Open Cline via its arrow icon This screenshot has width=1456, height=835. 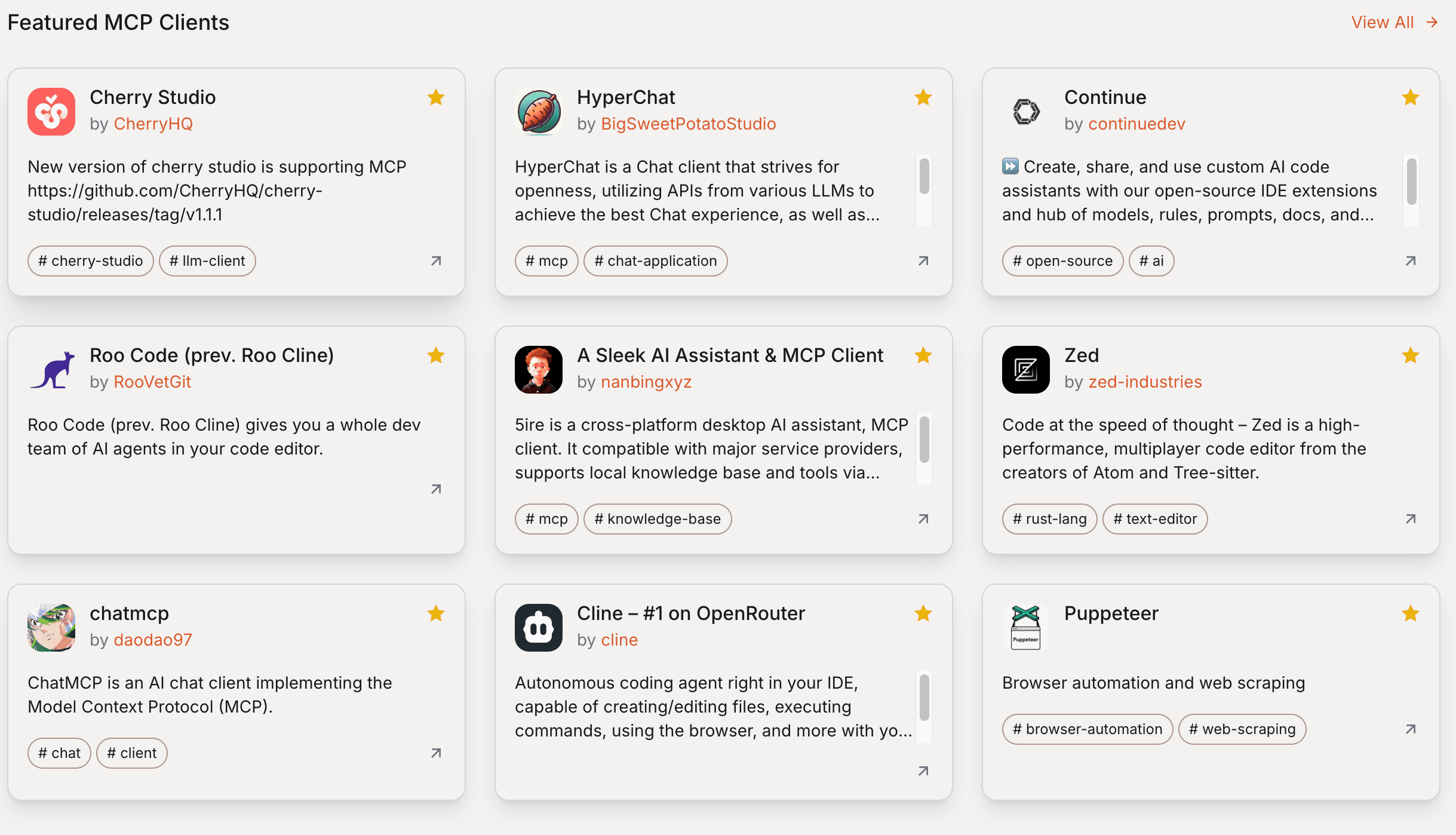pos(923,771)
